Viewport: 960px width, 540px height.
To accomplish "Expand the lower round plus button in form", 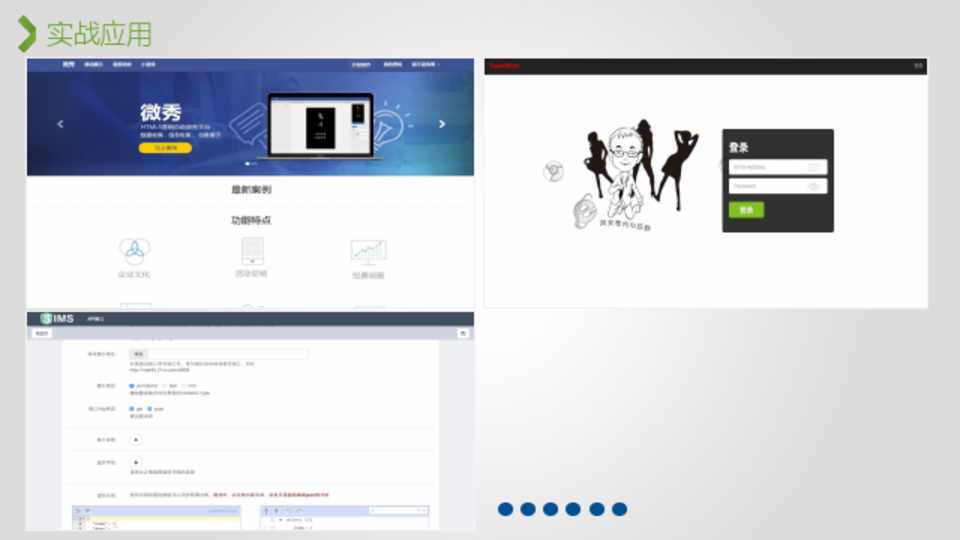I will 136,462.
